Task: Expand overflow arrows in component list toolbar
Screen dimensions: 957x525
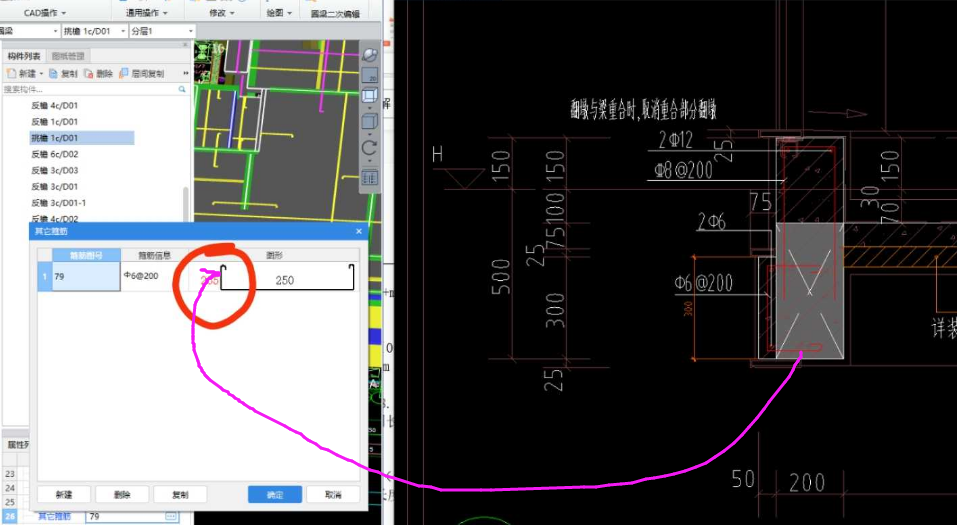Action: [186, 73]
